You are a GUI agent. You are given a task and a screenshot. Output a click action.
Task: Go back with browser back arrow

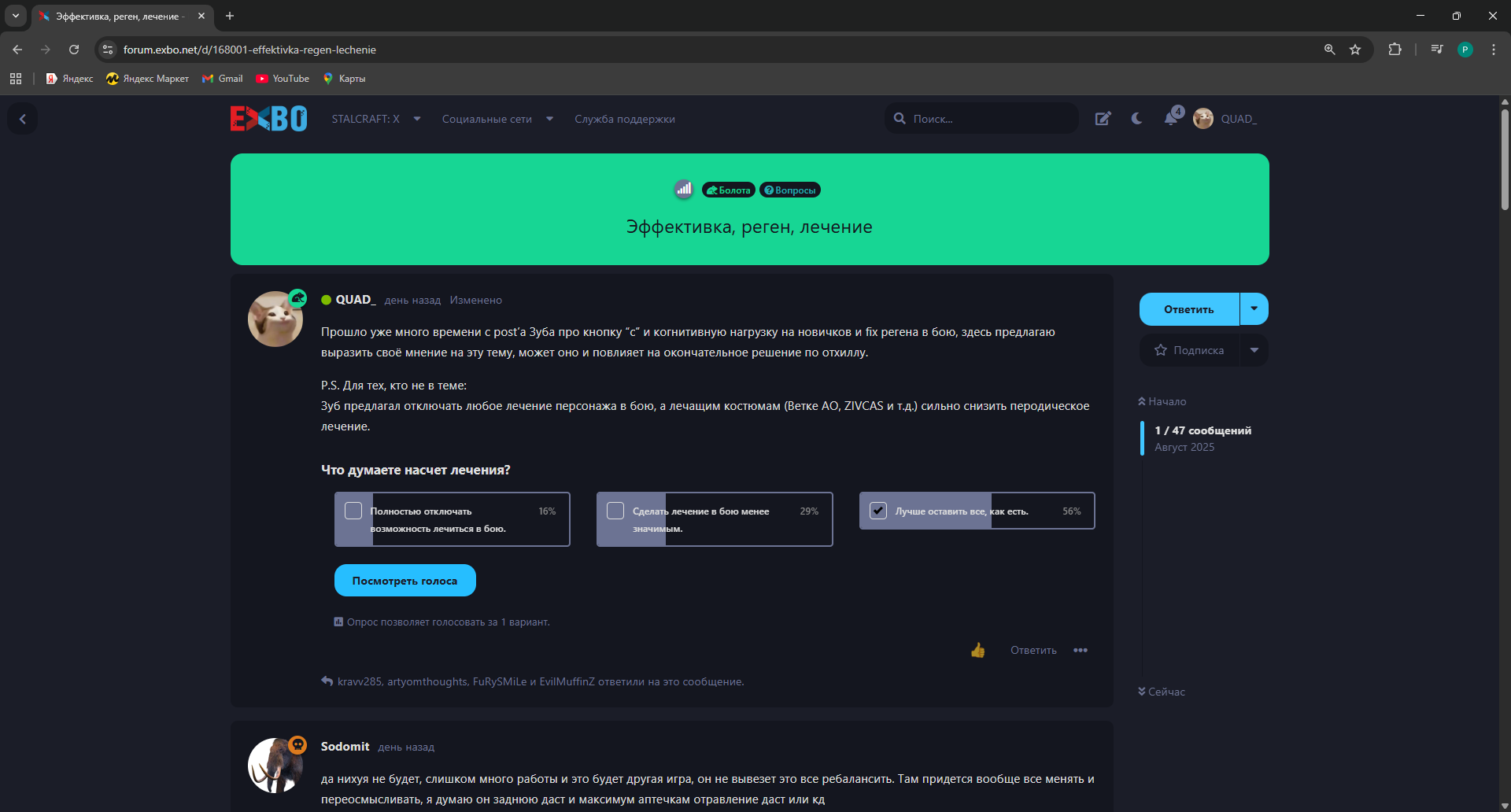coord(17,50)
